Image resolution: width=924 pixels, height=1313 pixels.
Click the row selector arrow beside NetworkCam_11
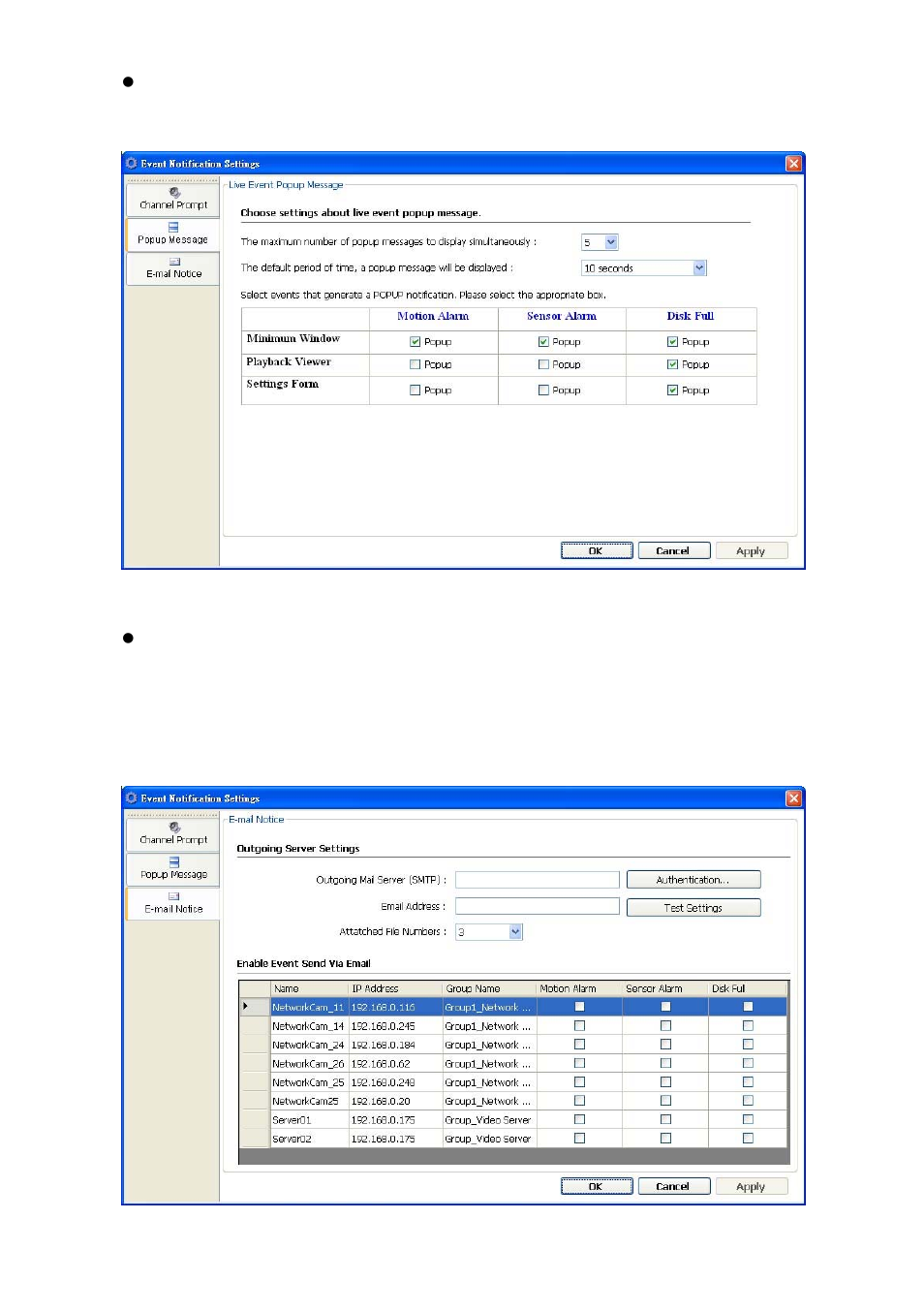pos(255,1007)
